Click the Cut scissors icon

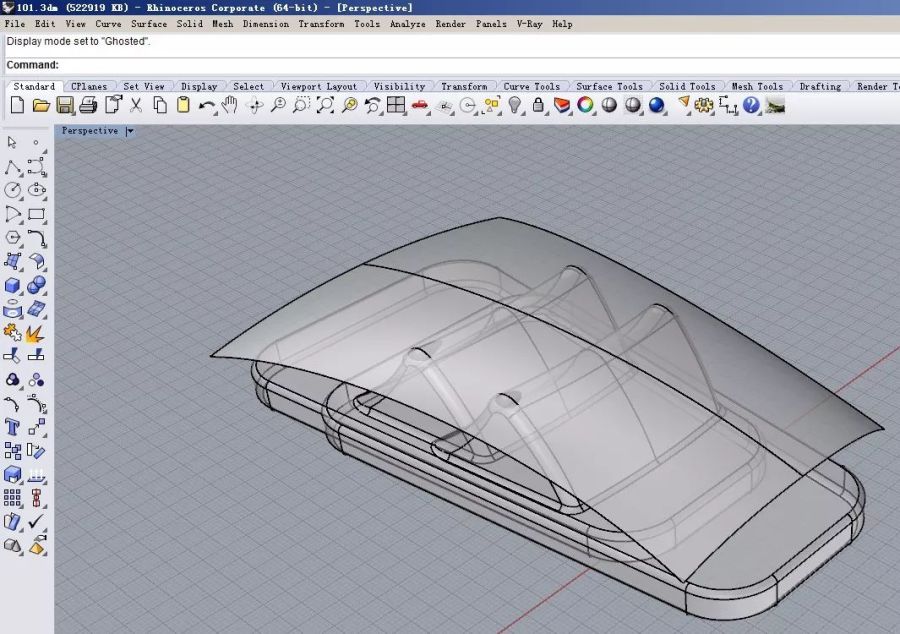tap(136, 105)
